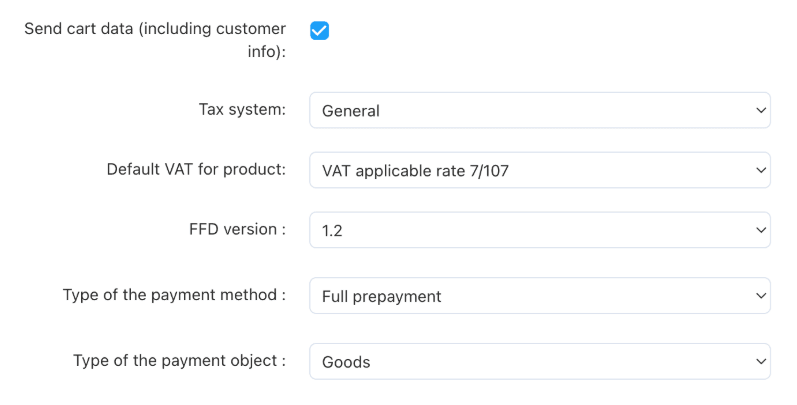
Task: Open the Type of the payment method dropdown
Action: (539, 296)
